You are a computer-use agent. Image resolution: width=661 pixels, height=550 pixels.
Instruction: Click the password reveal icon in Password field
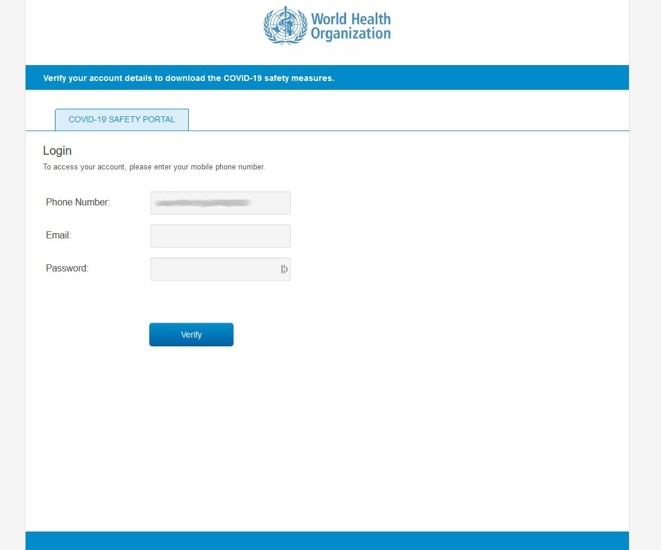pyautogui.click(x=284, y=269)
